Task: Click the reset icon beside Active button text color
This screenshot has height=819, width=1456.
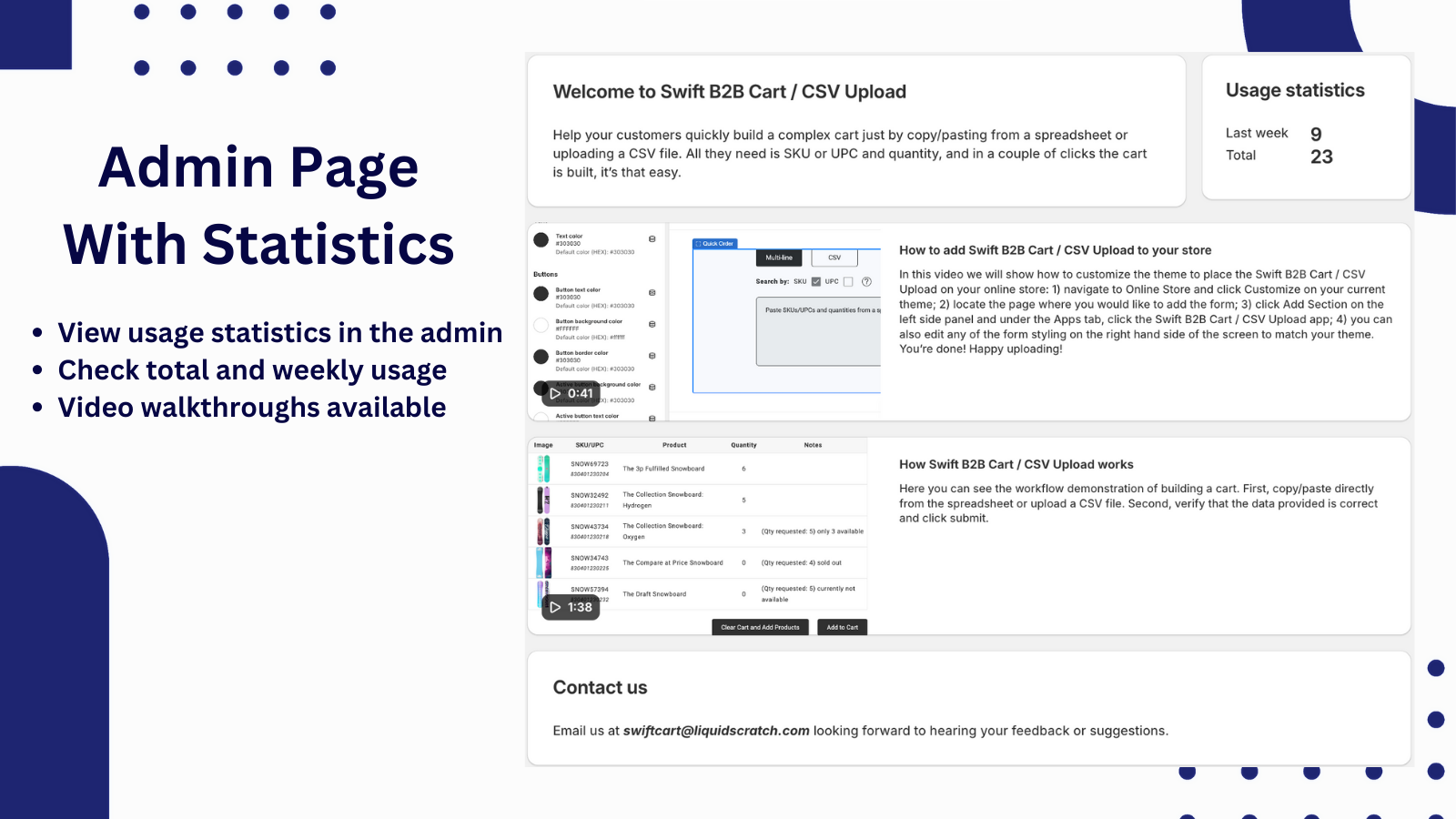Action: coord(652,418)
